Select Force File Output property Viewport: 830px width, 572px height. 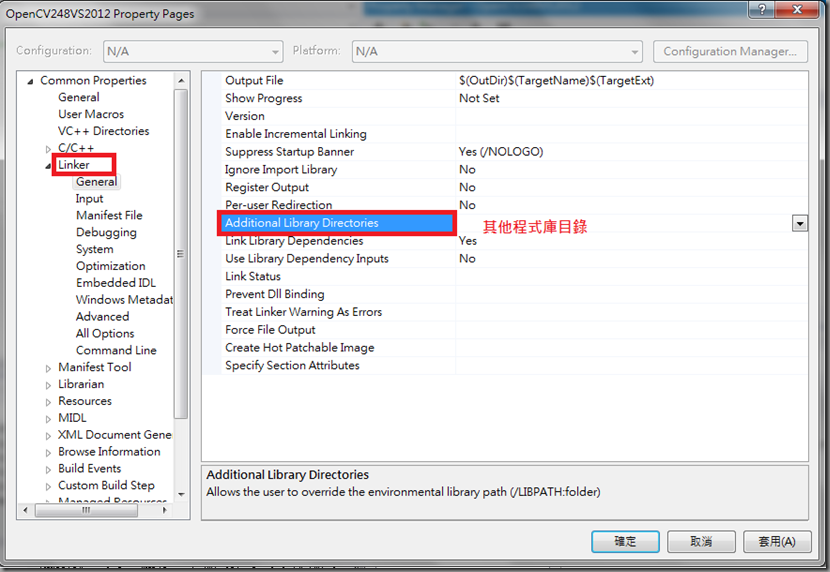(515, 330)
